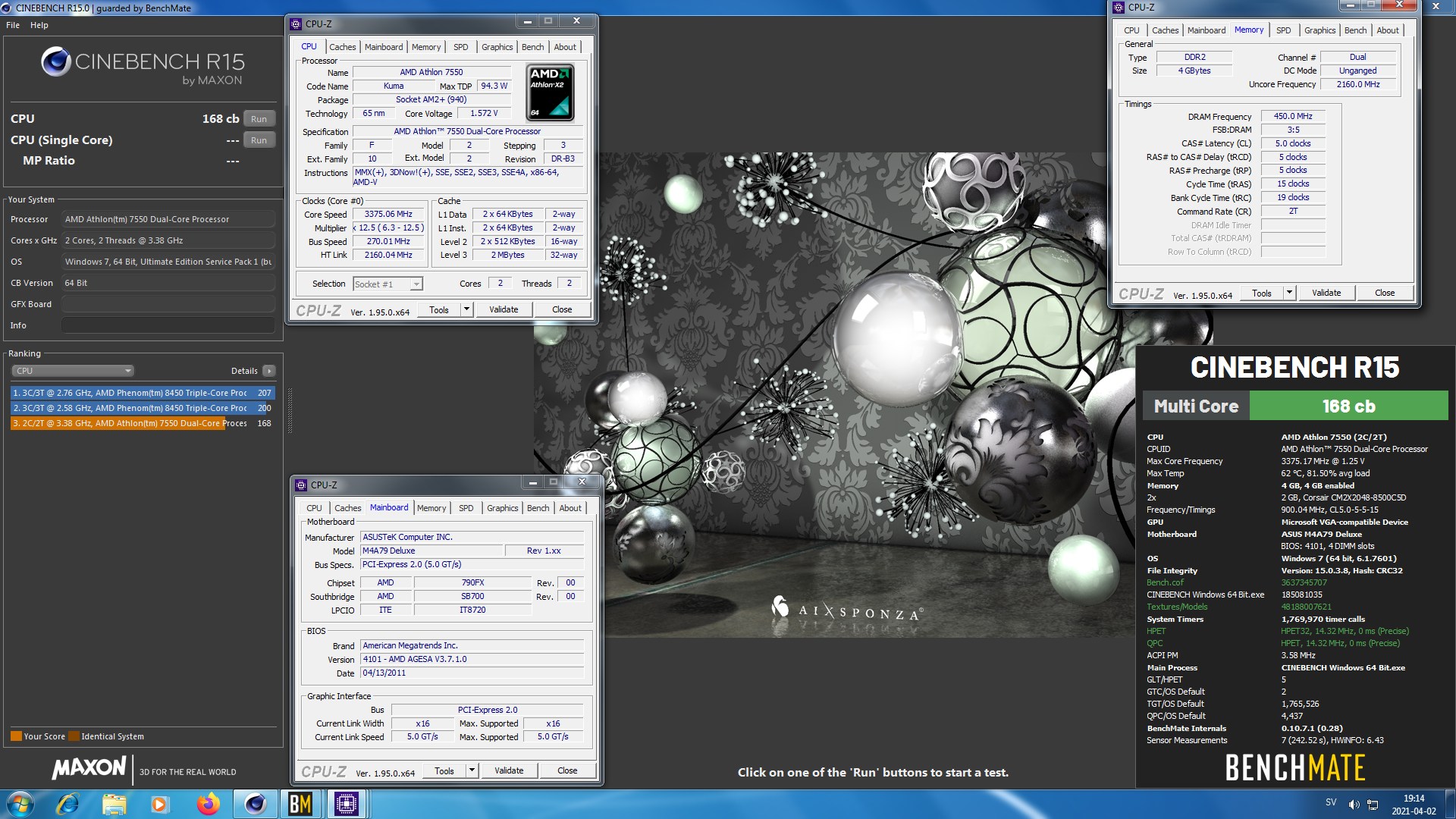Open About tab in CPU-Z Memory window
The height and width of the screenshot is (819, 1456).
pos(1388,30)
